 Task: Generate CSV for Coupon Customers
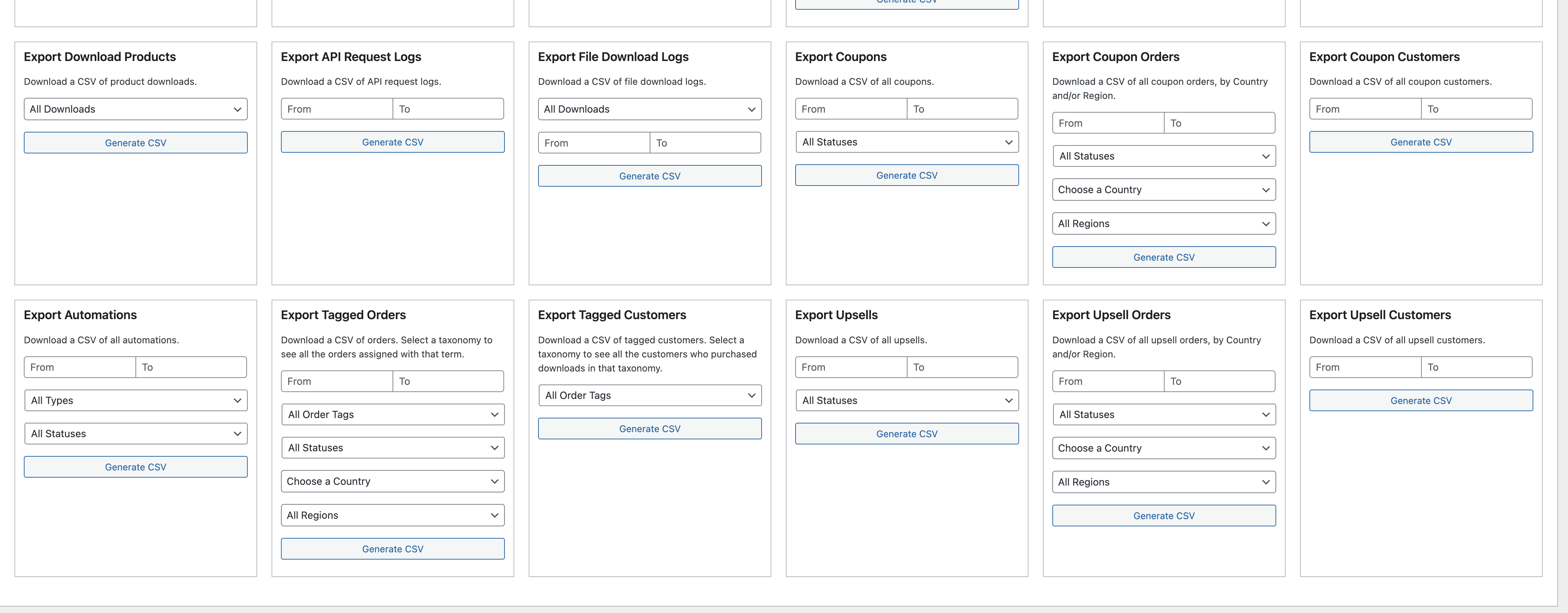click(1421, 142)
